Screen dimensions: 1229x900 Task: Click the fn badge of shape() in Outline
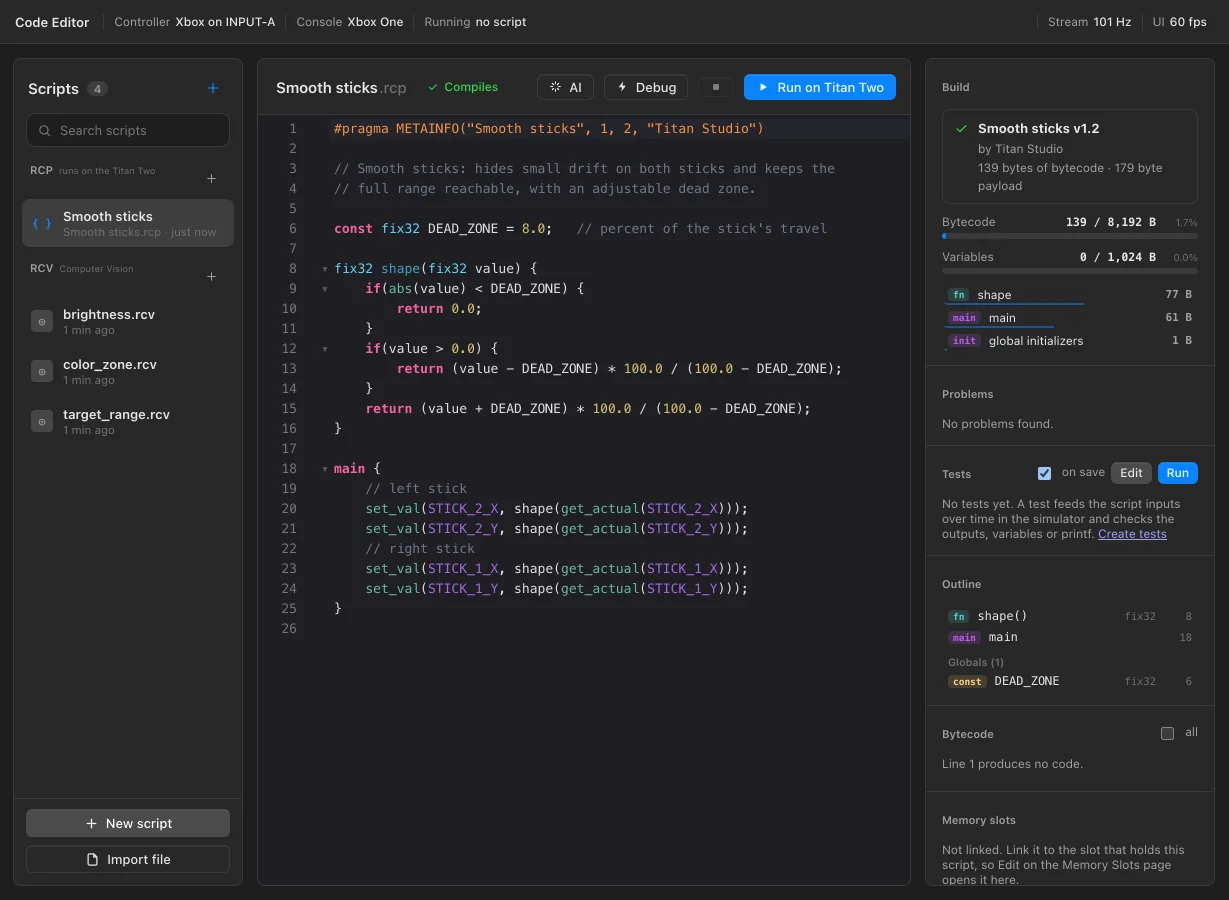coord(958,616)
